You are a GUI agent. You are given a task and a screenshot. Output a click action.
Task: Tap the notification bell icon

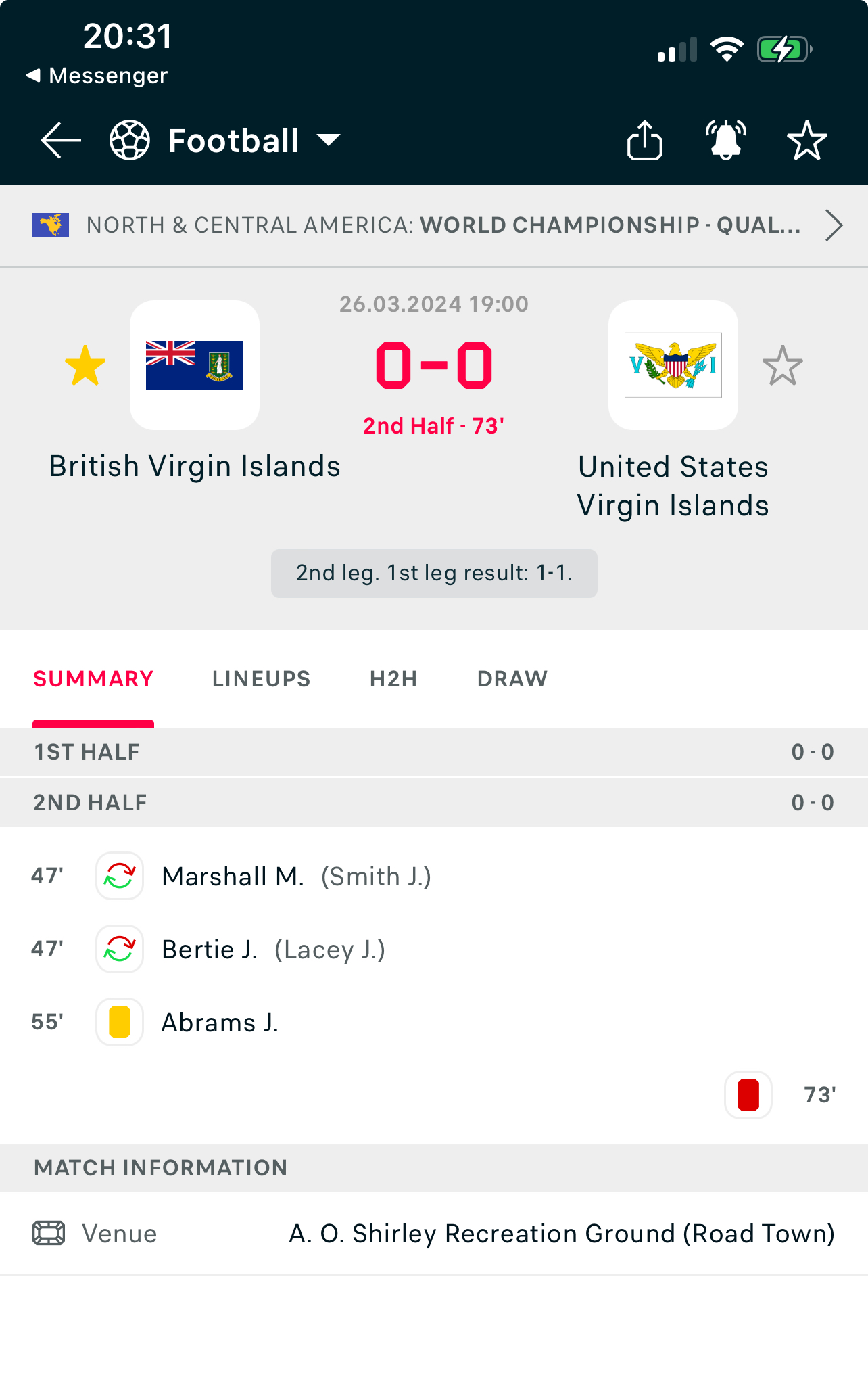[x=726, y=140]
